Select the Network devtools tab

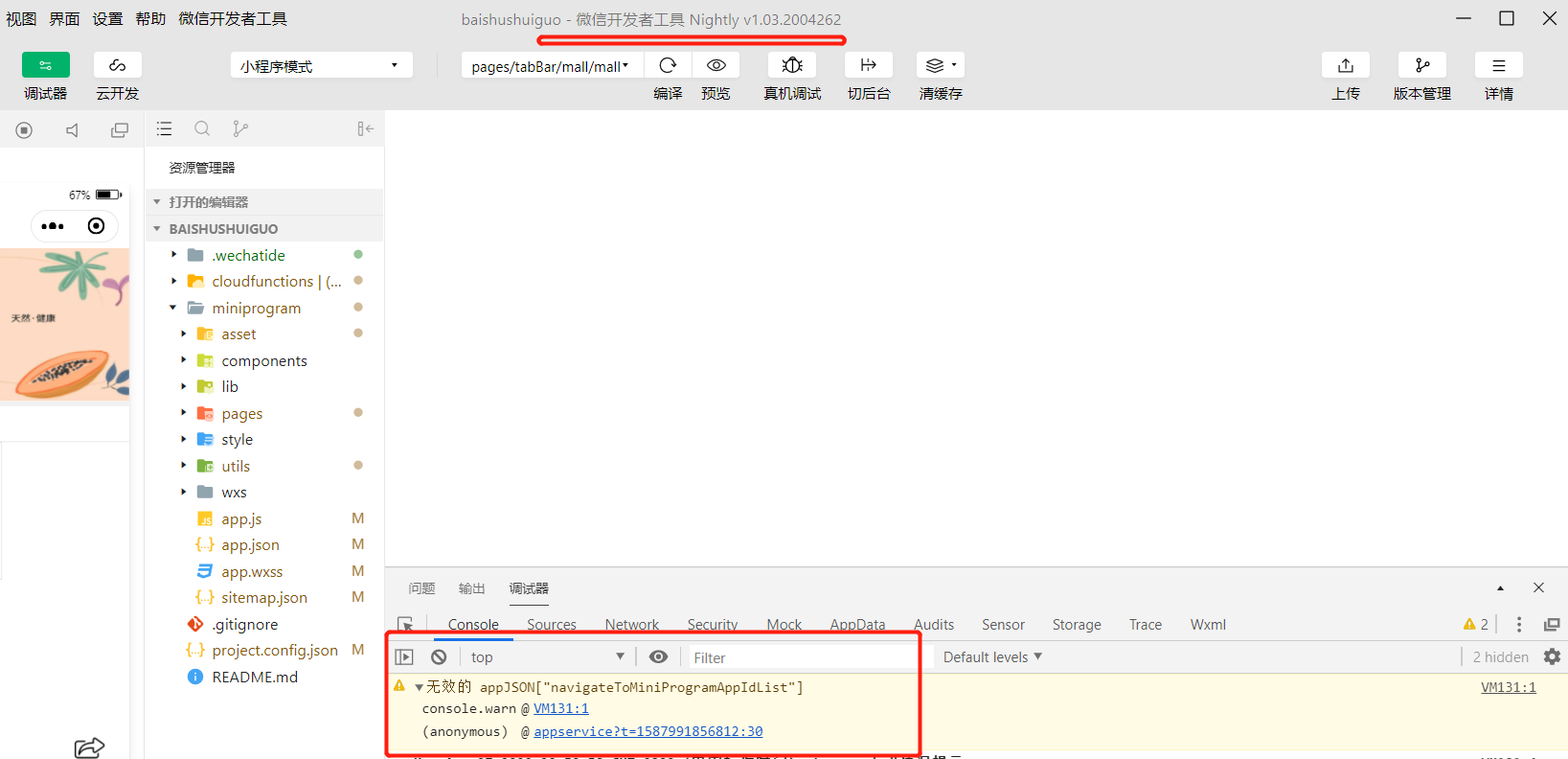tap(632, 625)
